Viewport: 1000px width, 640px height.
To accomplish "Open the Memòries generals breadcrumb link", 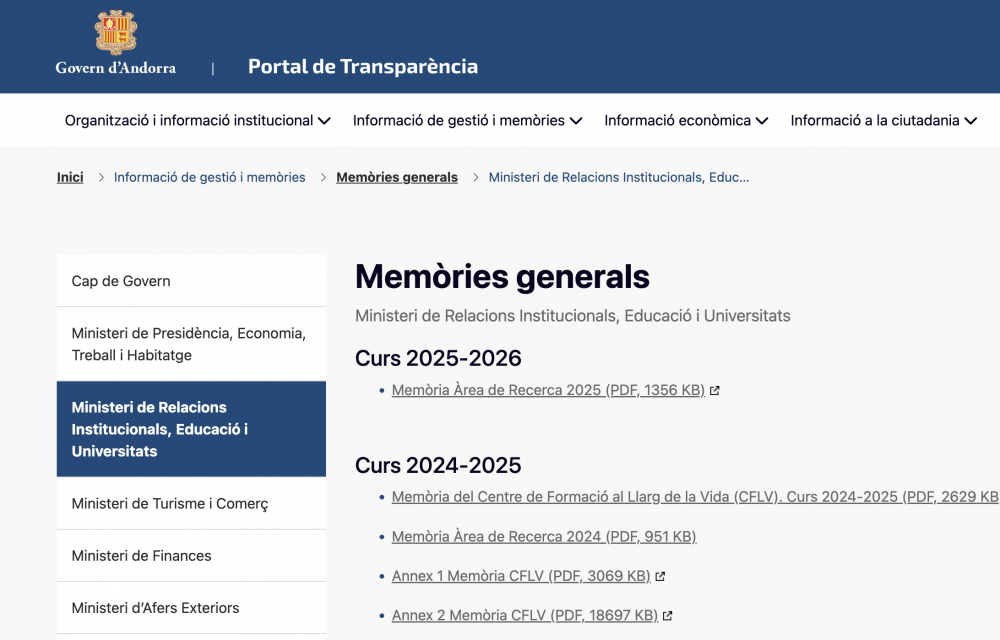I will tap(397, 177).
